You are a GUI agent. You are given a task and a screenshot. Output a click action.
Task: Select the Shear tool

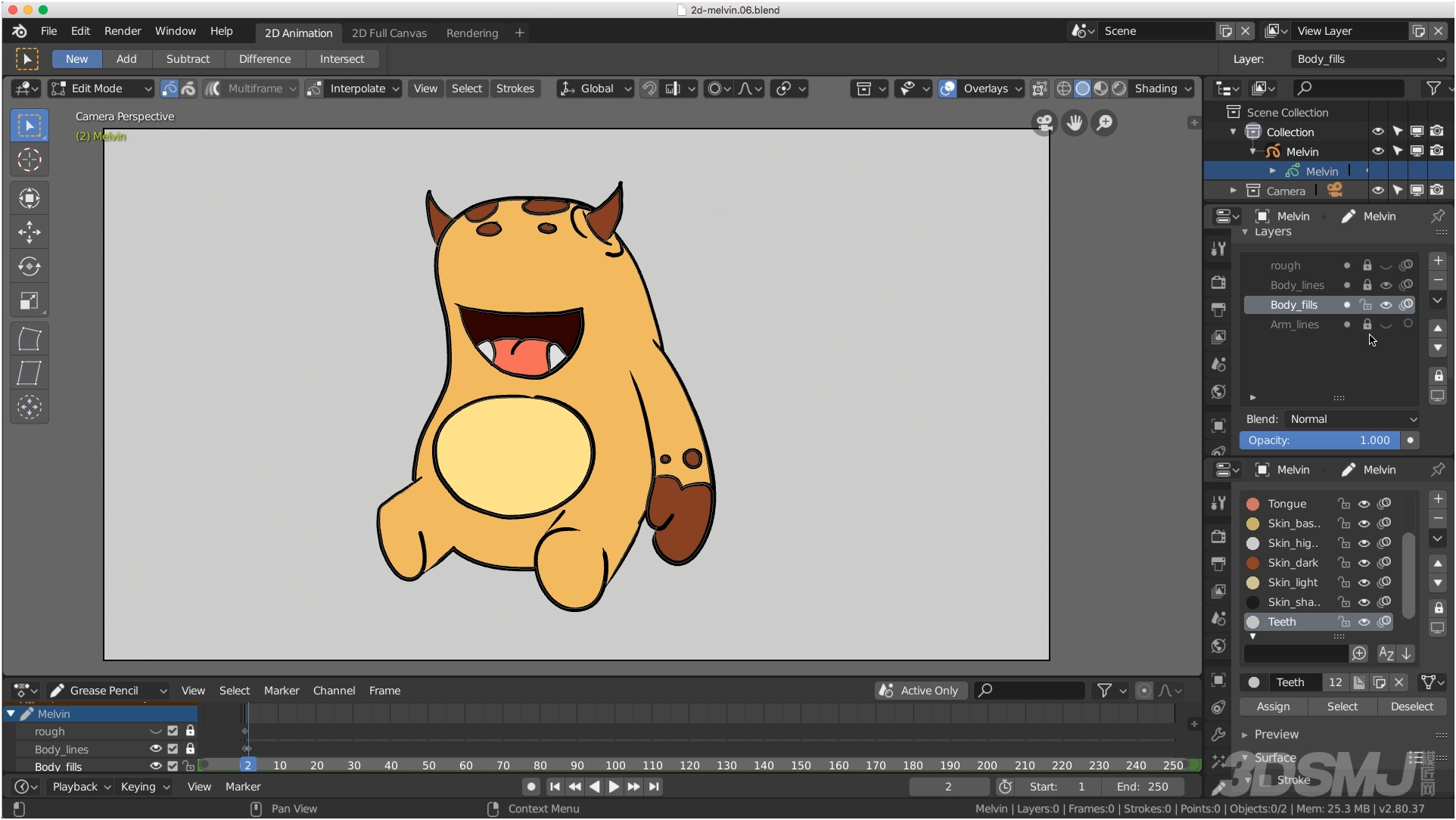tap(30, 373)
